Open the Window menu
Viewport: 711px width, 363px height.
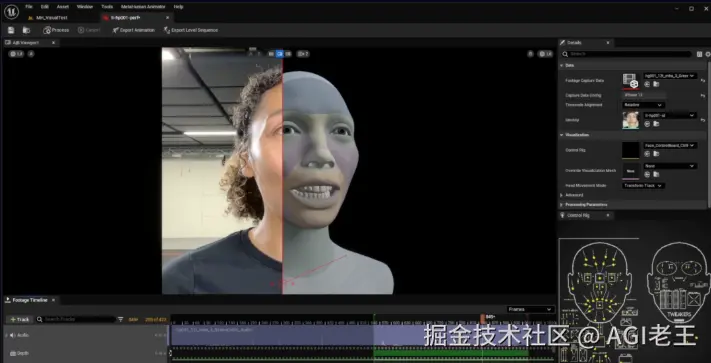(x=85, y=7)
